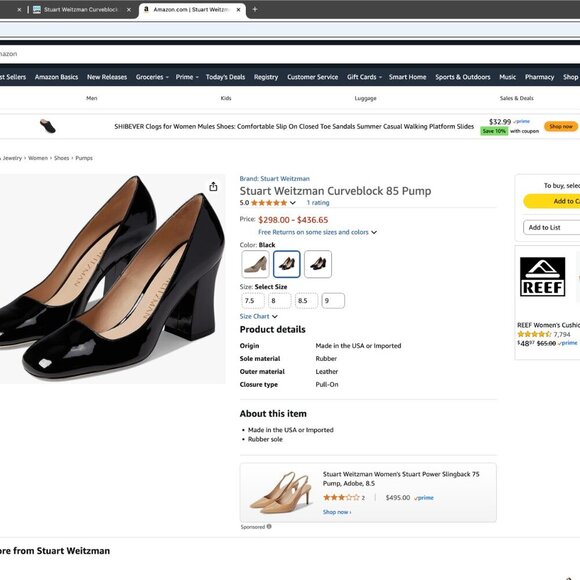
Task: Click the Add to List button
Action: pyautogui.click(x=552, y=227)
